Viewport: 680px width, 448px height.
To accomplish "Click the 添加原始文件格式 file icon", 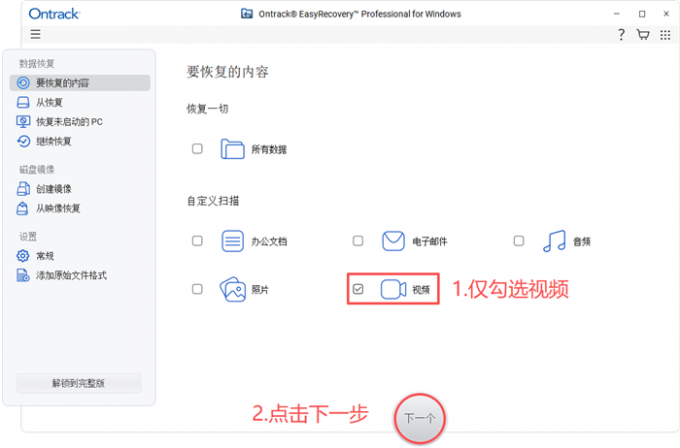I will [x=23, y=275].
